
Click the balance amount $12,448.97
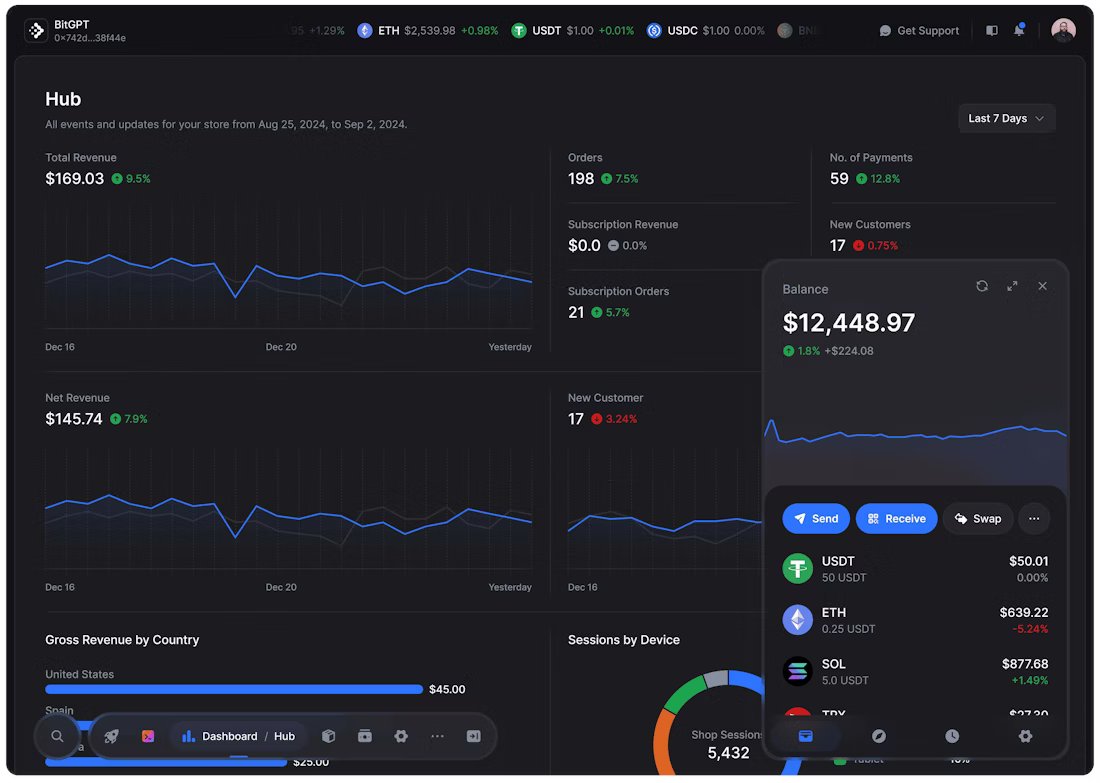click(849, 323)
